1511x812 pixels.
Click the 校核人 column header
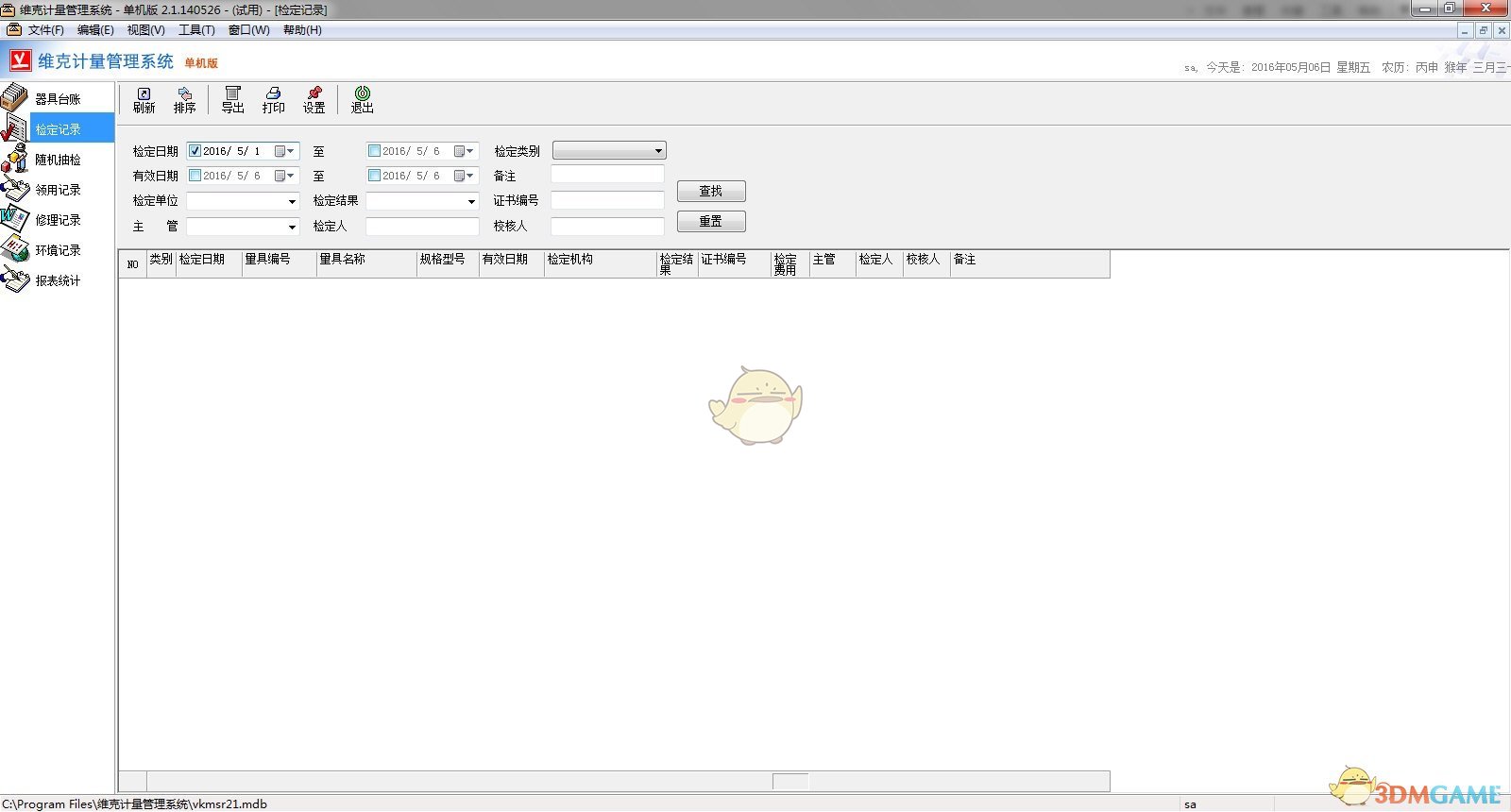pos(927,264)
